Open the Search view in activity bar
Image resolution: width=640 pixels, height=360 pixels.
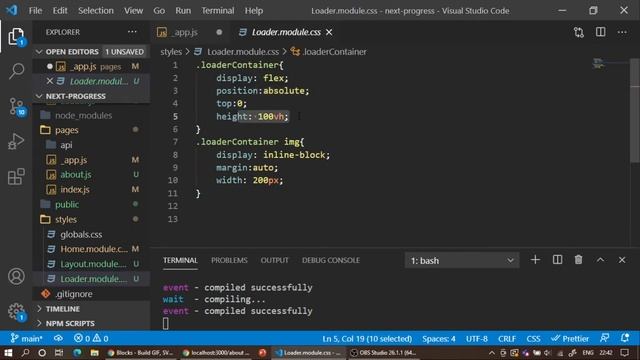(16, 71)
